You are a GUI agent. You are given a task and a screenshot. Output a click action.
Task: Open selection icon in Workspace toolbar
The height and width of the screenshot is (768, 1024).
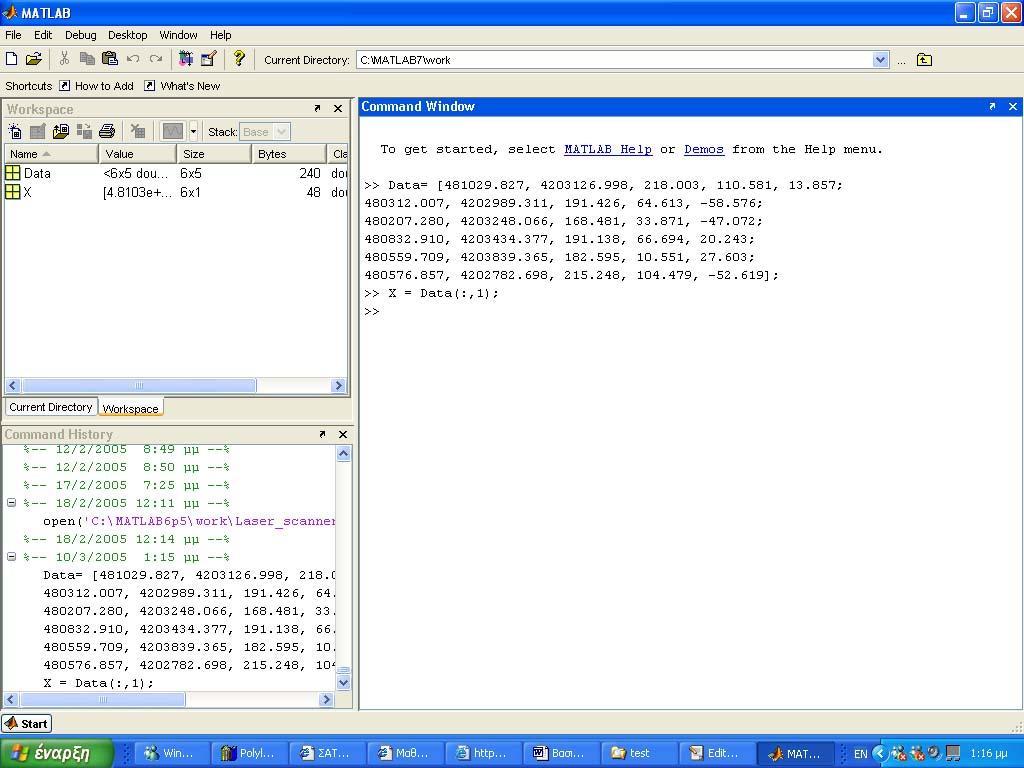point(38,131)
